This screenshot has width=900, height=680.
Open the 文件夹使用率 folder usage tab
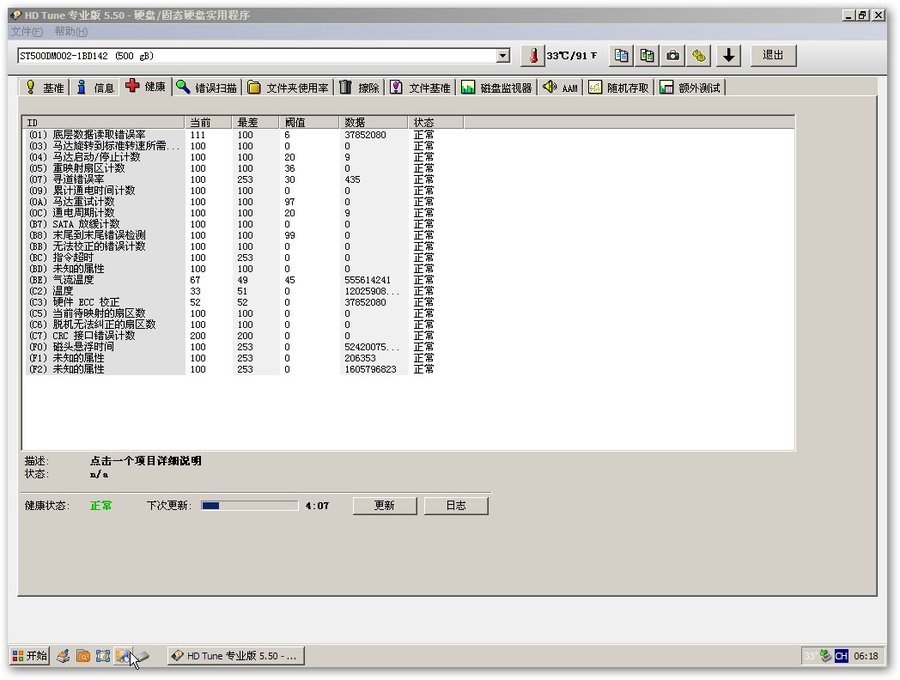tap(288, 88)
